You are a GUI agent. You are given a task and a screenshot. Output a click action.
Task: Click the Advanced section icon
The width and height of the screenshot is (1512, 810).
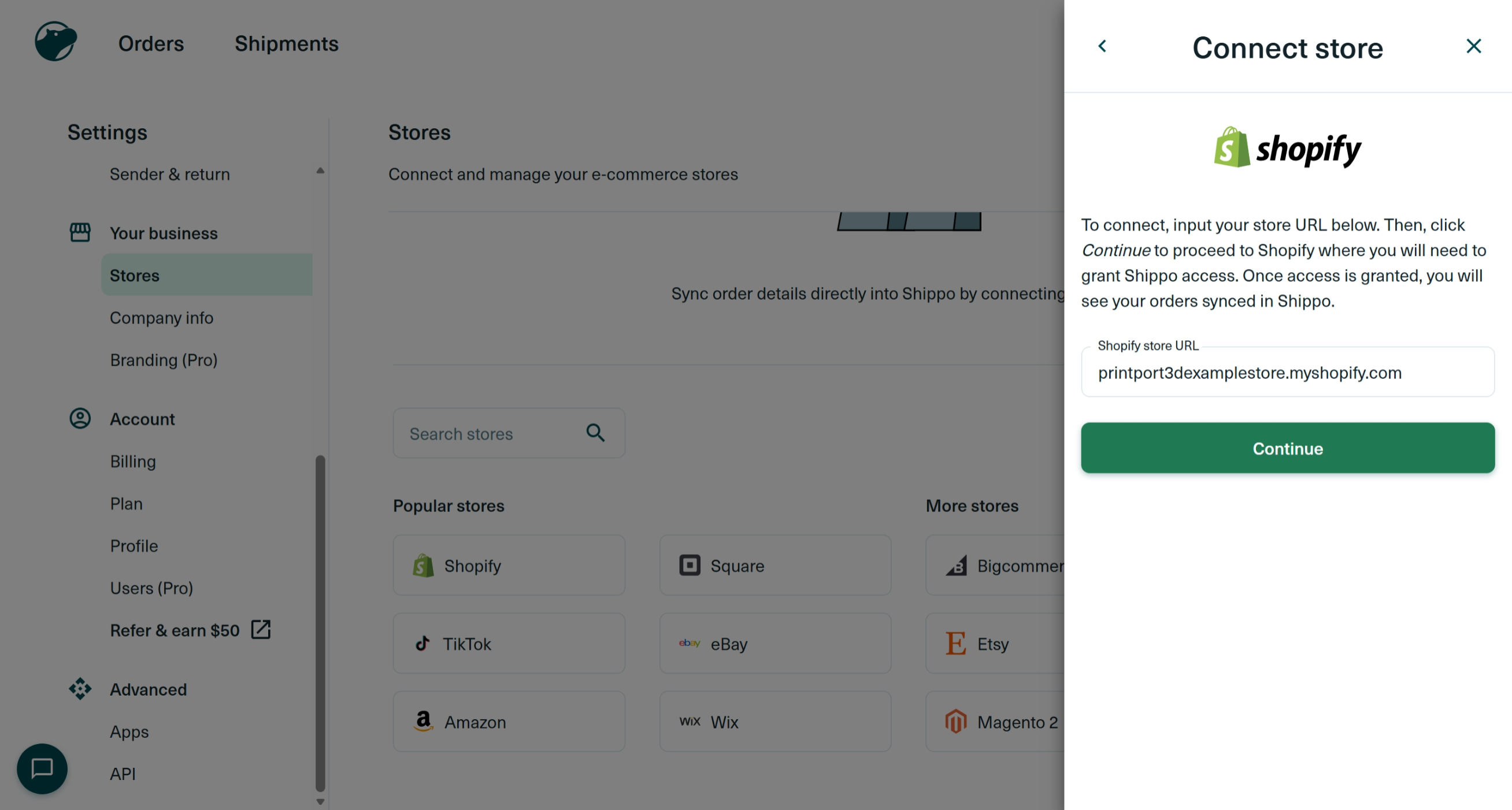pos(80,689)
